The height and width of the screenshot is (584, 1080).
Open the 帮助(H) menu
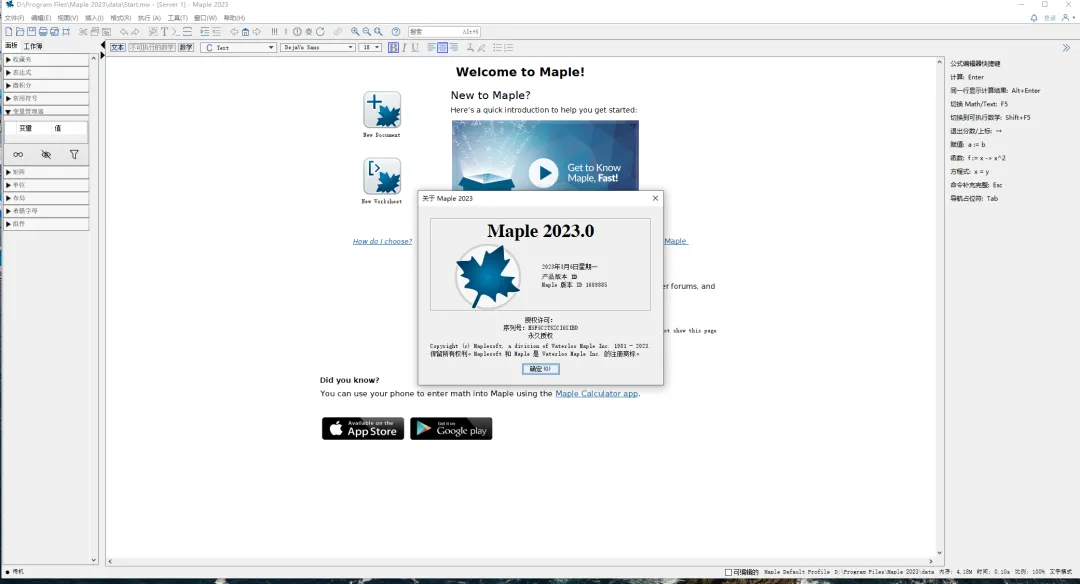(234, 18)
